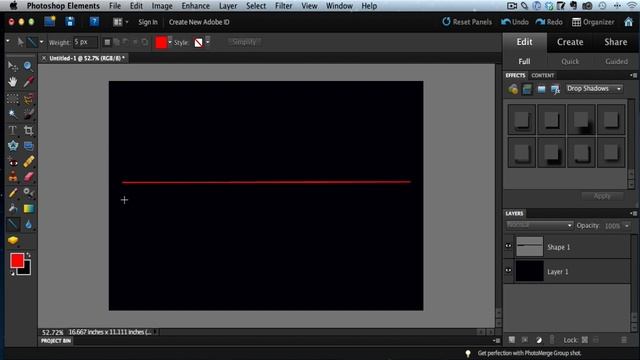Open the Filter menu

(283, 6)
